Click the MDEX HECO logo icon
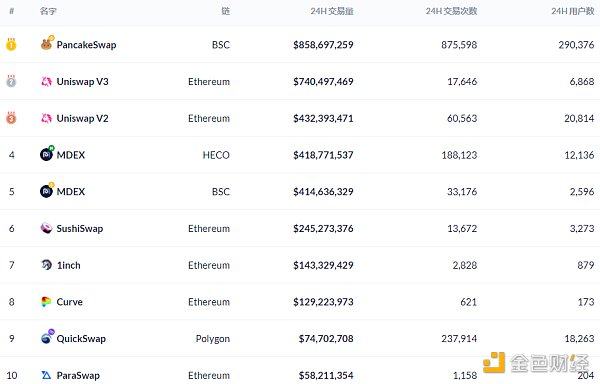This screenshot has height=384, width=600. point(47,154)
